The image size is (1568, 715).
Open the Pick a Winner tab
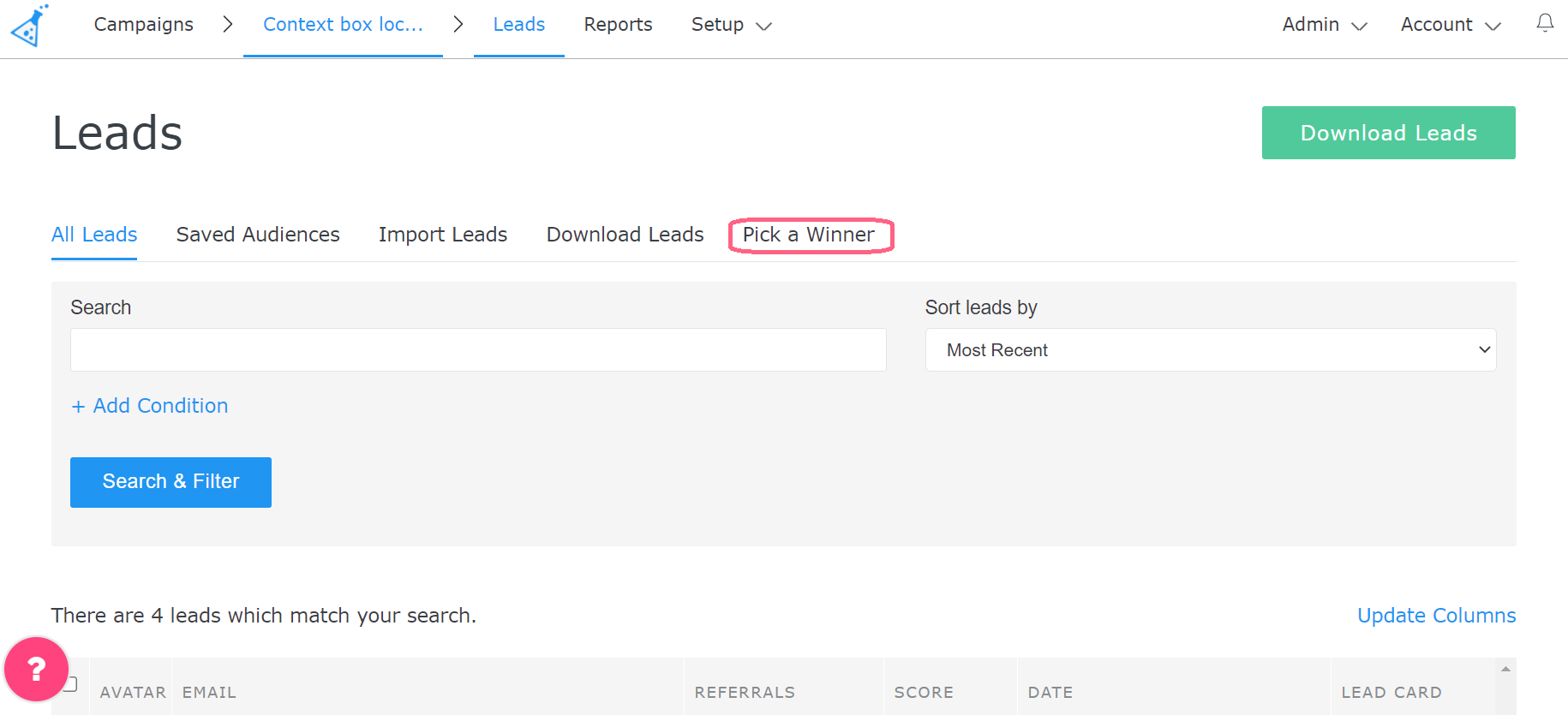[x=809, y=235]
